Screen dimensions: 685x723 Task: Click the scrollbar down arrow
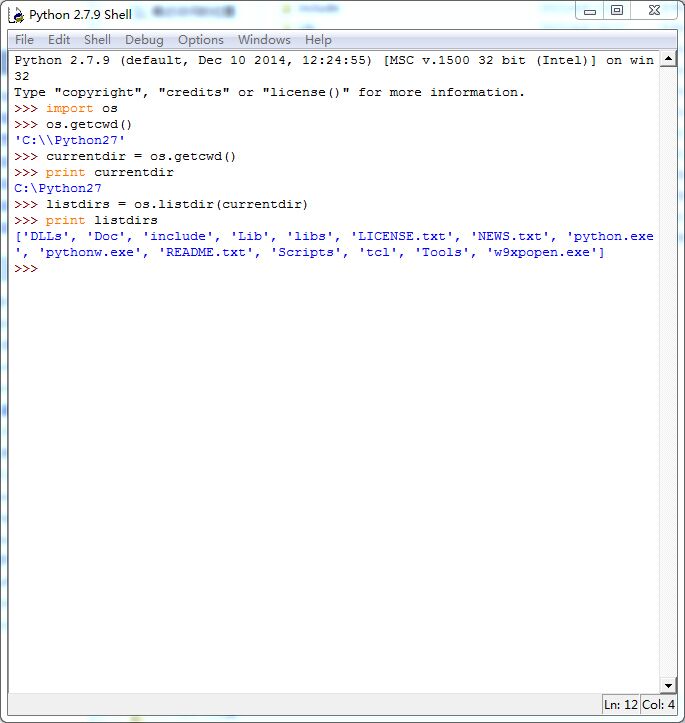668,685
